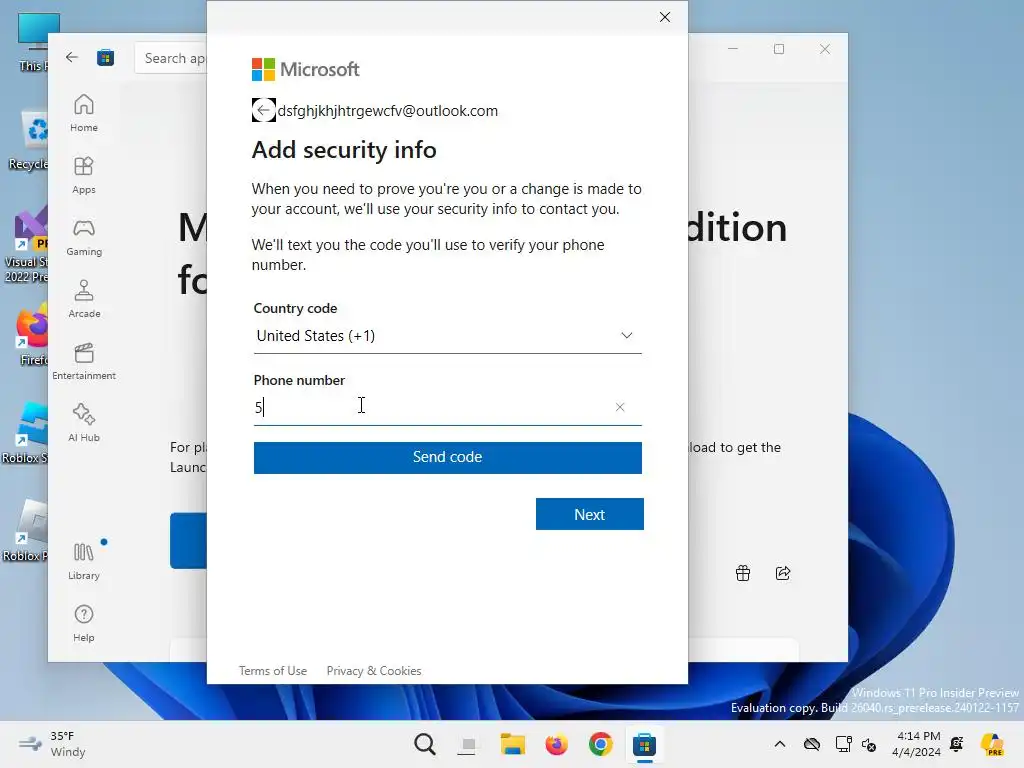This screenshot has height=768, width=1024.
Task: Open Home in Microsoft Store sidebar
Action: [x=84, y=113]
